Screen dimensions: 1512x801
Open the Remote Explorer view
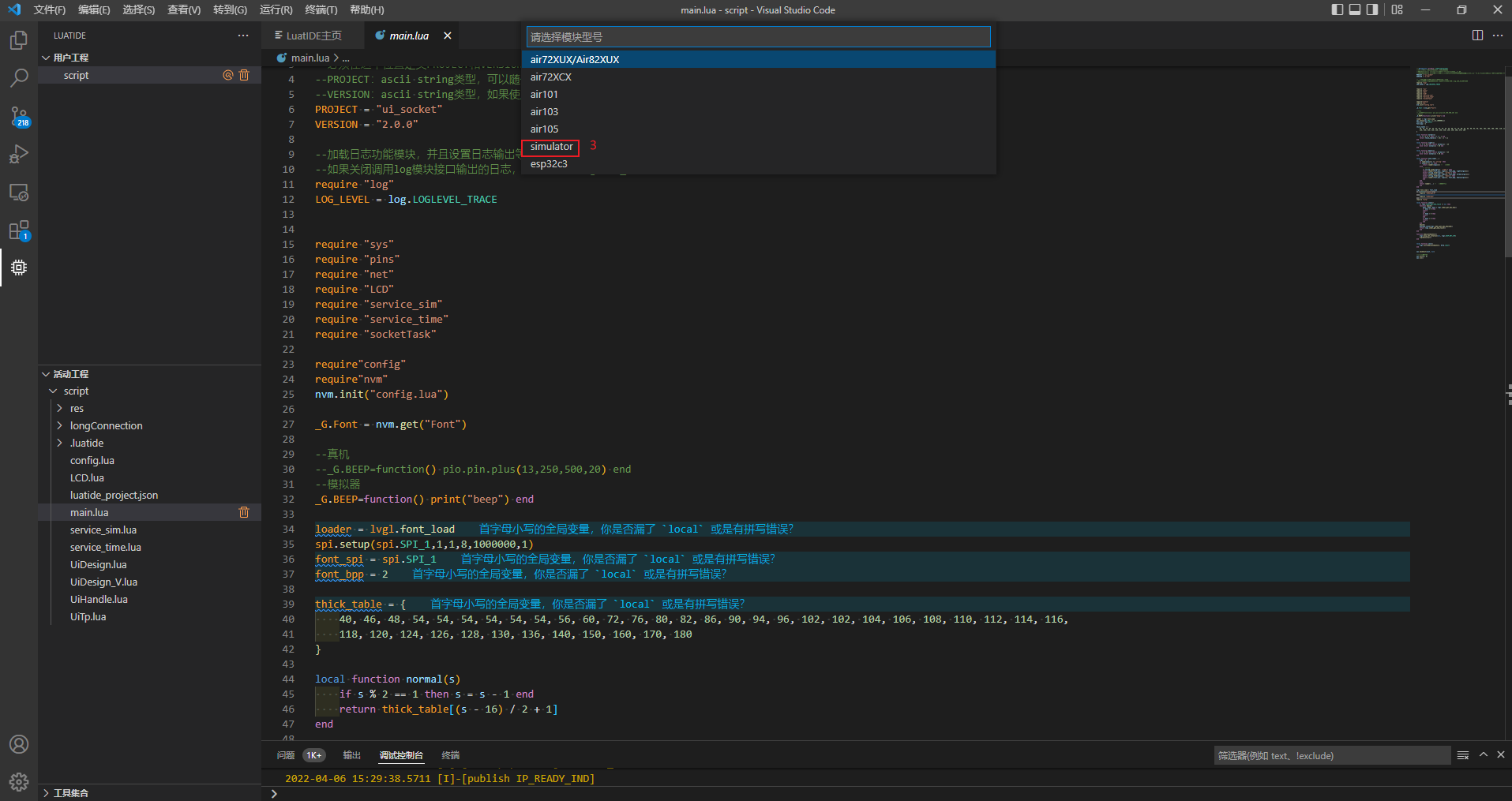[19, 193]
